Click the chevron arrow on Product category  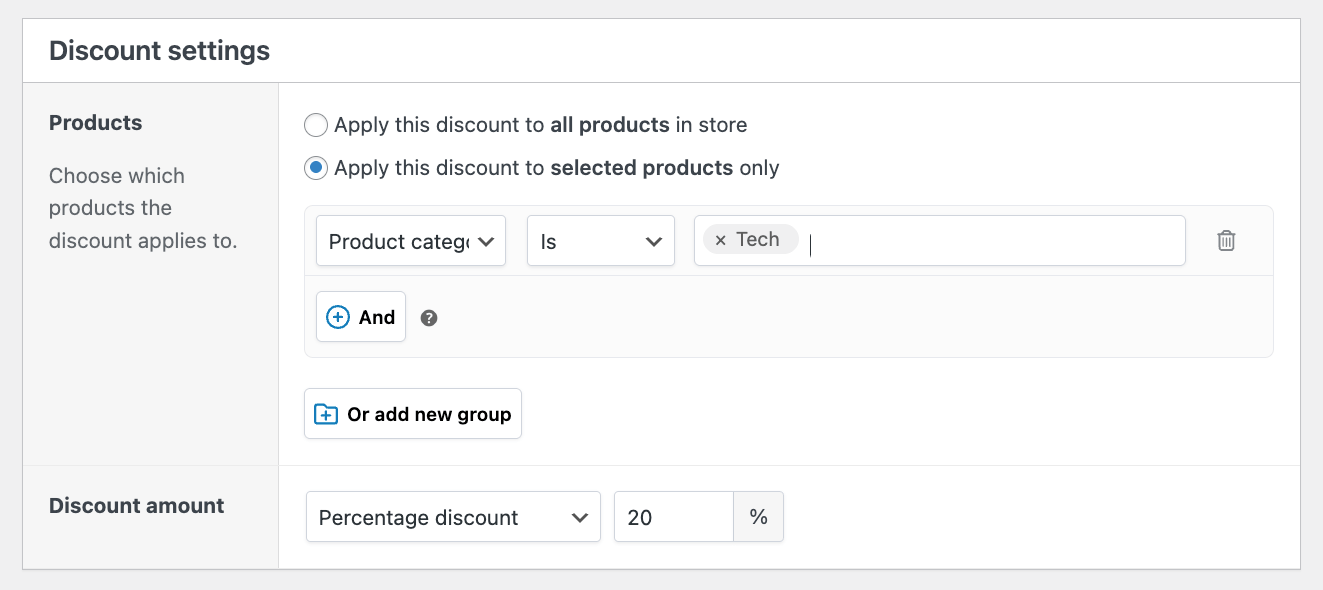tap(486, 241)
